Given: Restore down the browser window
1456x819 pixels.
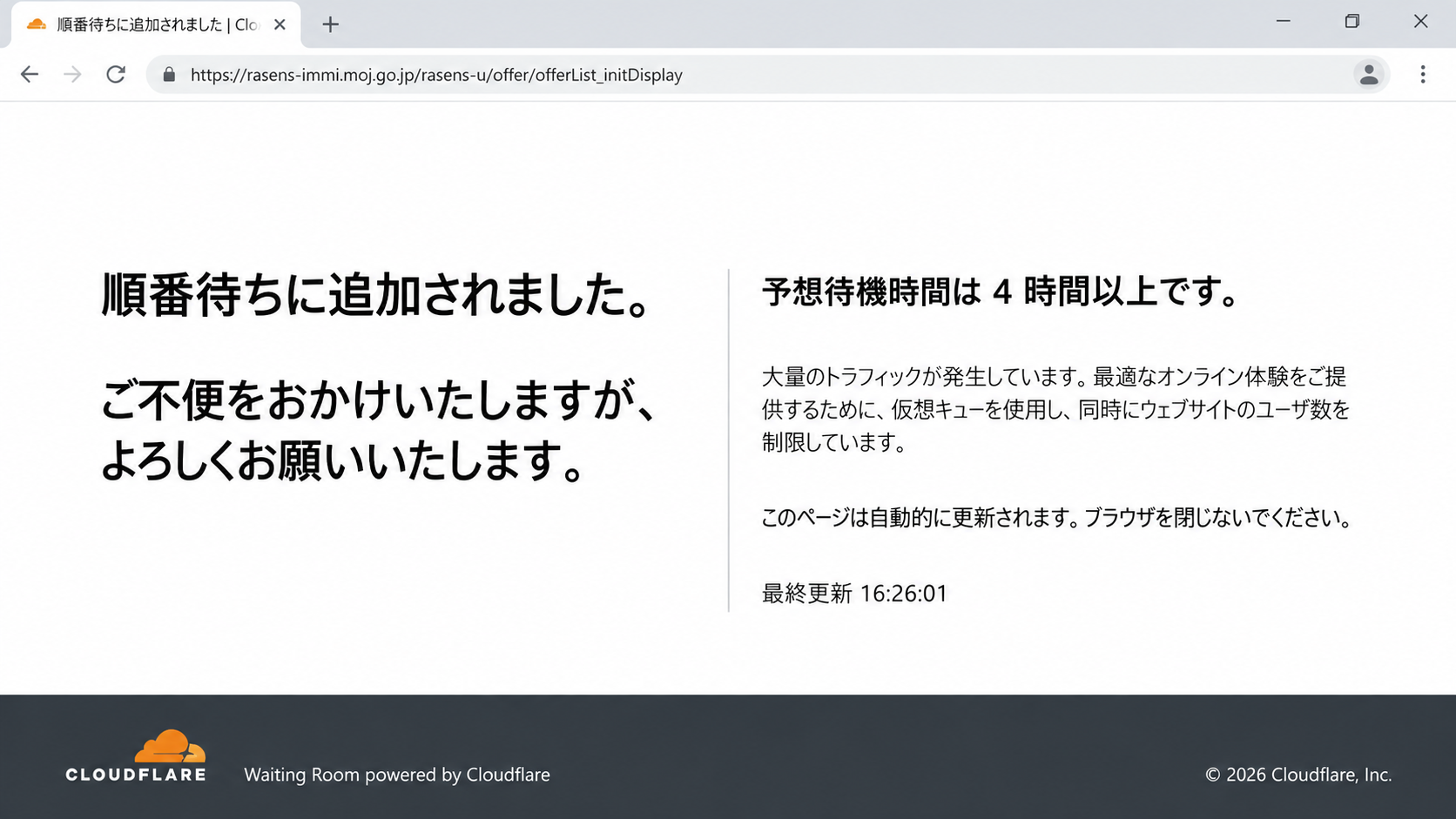Looking at the screenshot, I should 1352,21.
